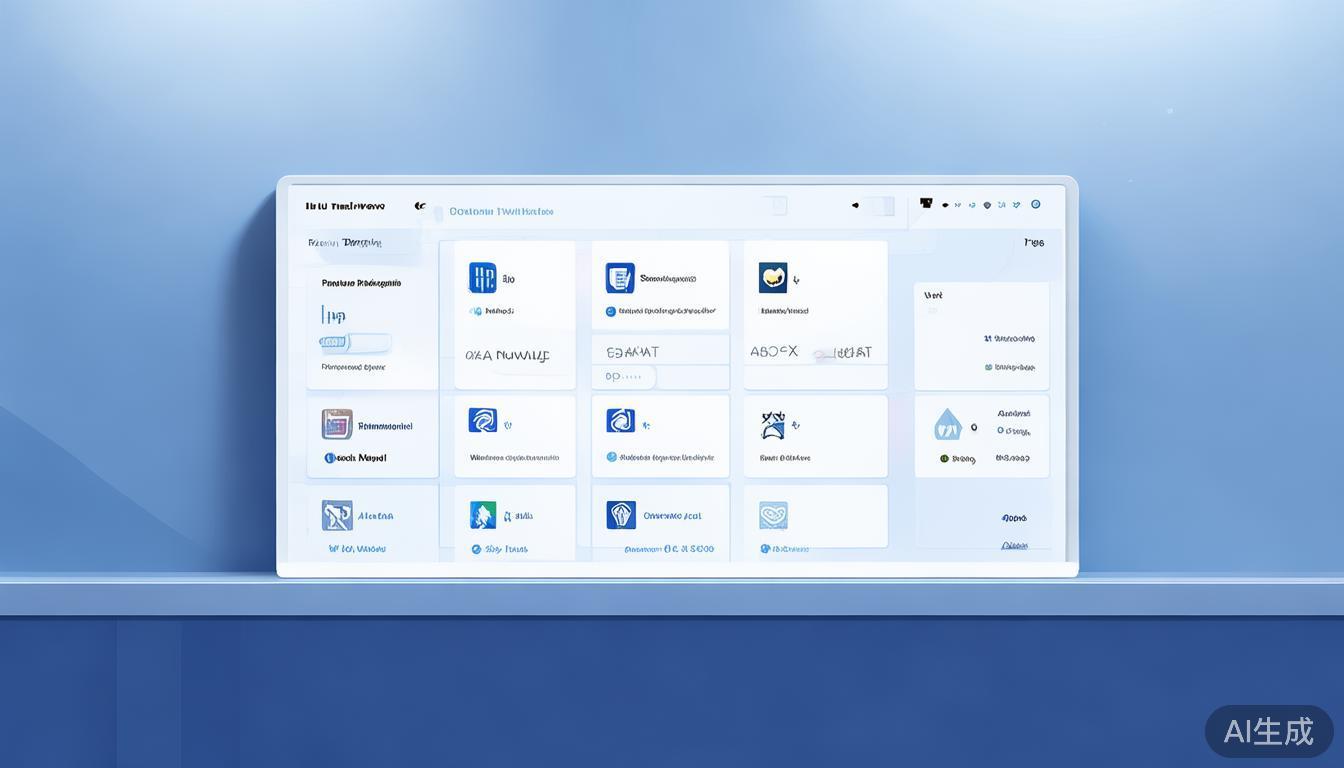Click the ABOCX label in the third tile
The image size is (1344, 768).
tap(774, 352)
